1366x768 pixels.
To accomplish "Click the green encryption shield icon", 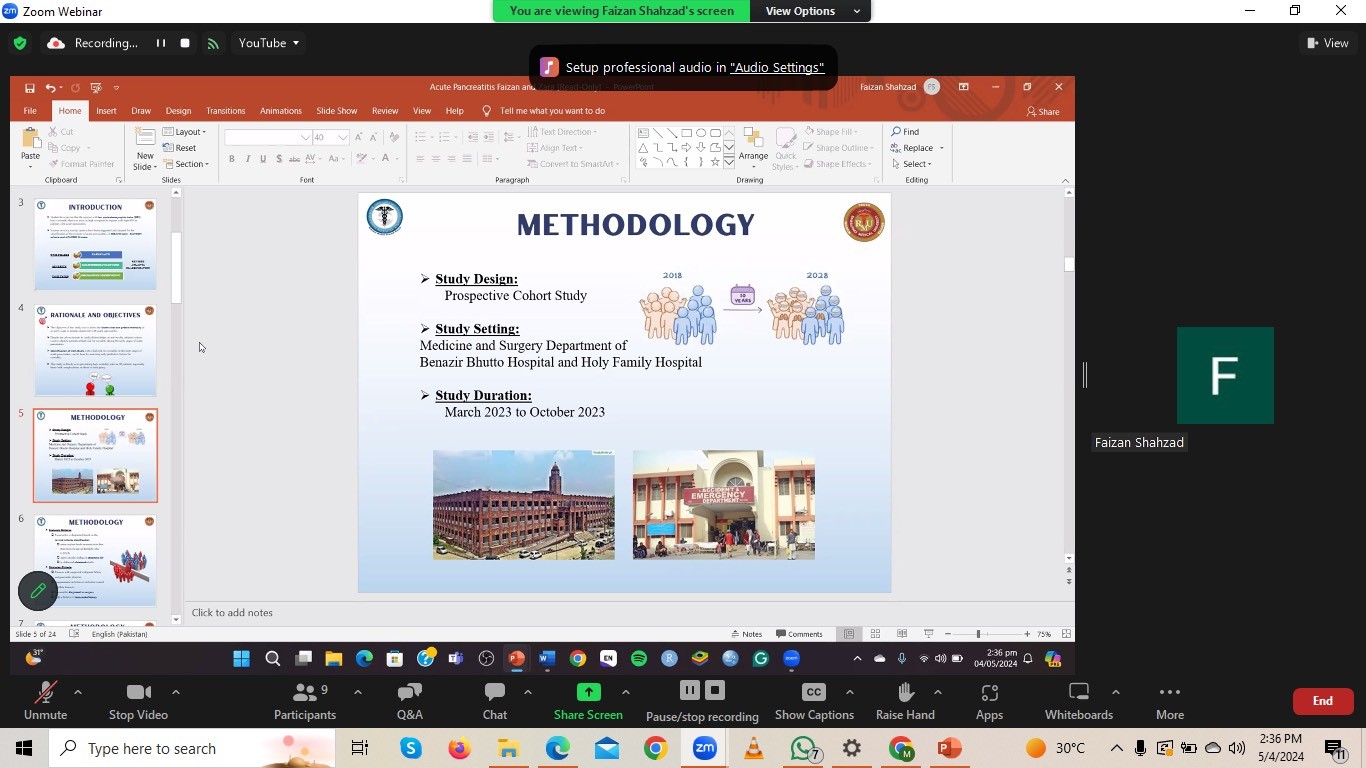I will 20,43.
